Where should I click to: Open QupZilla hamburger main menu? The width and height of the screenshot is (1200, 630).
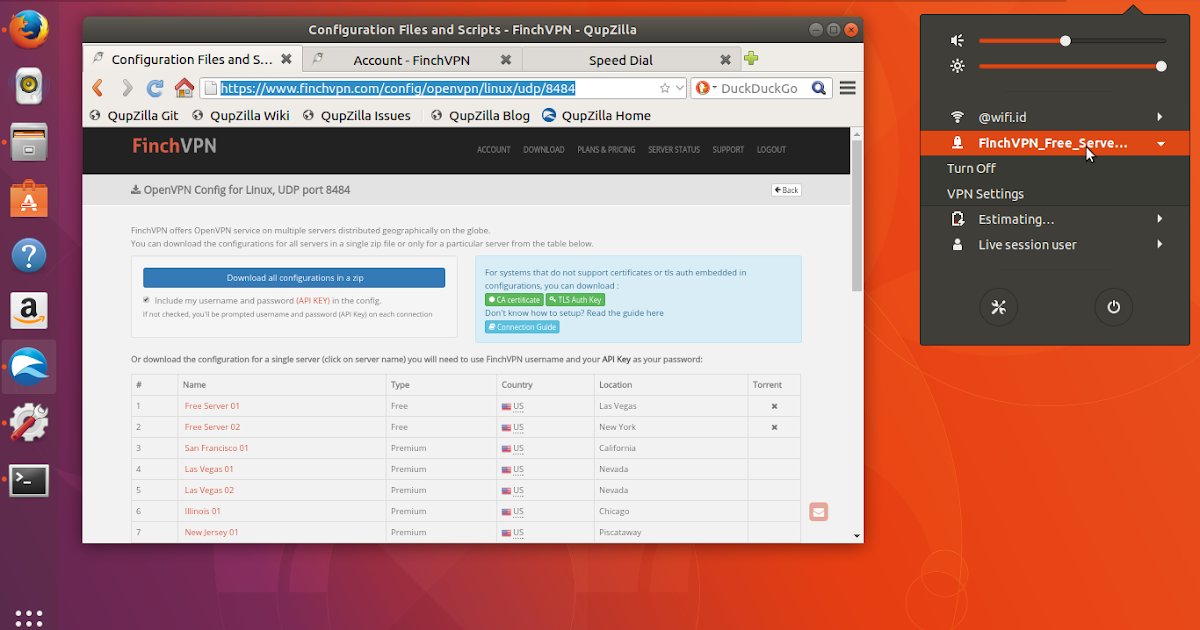point(848,88)
